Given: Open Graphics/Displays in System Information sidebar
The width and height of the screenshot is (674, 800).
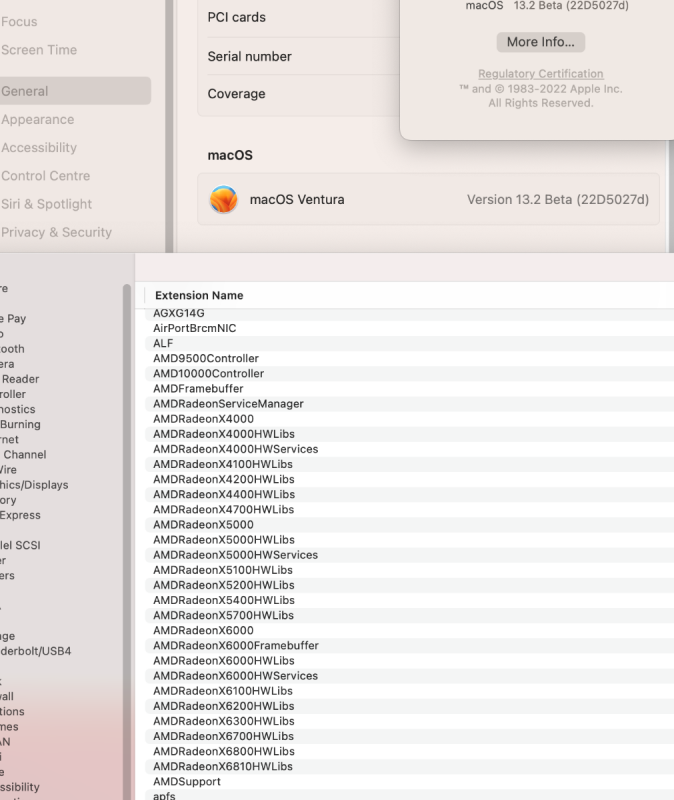Looking at the screenshot, I should 34,485.
